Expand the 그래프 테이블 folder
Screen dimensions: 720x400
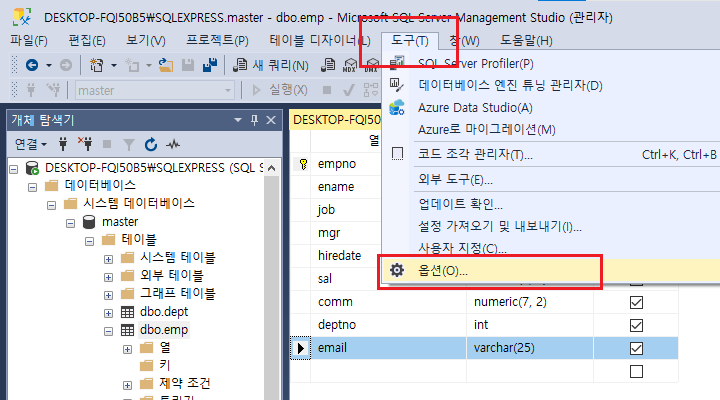click(108, 295)
